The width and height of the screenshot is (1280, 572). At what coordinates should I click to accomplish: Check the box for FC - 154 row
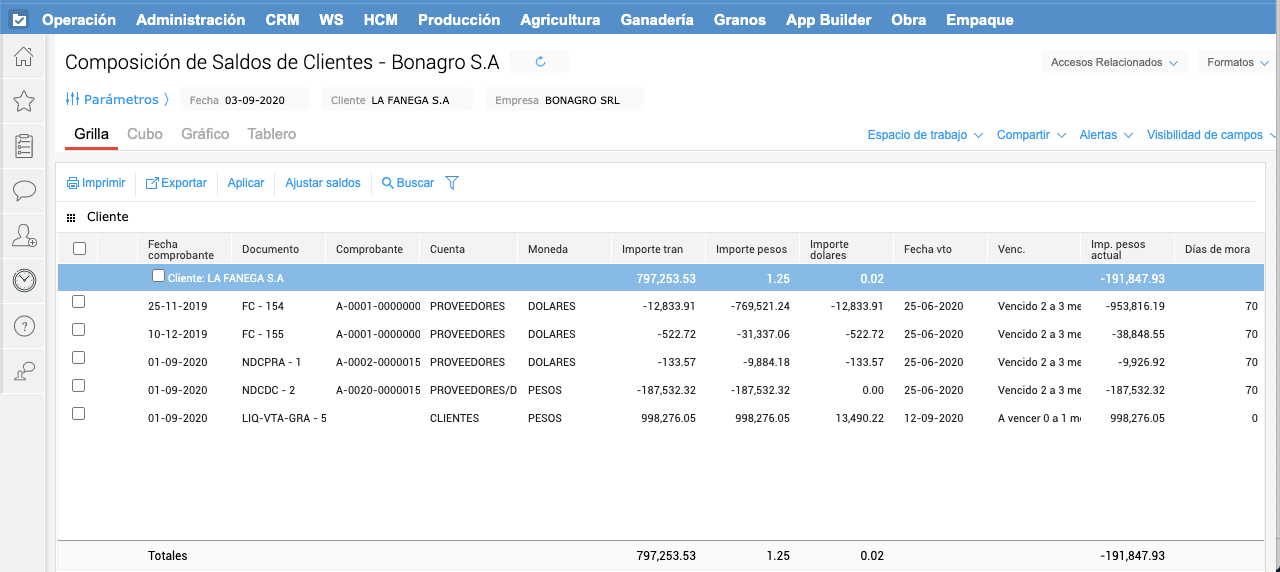[79, 302]
